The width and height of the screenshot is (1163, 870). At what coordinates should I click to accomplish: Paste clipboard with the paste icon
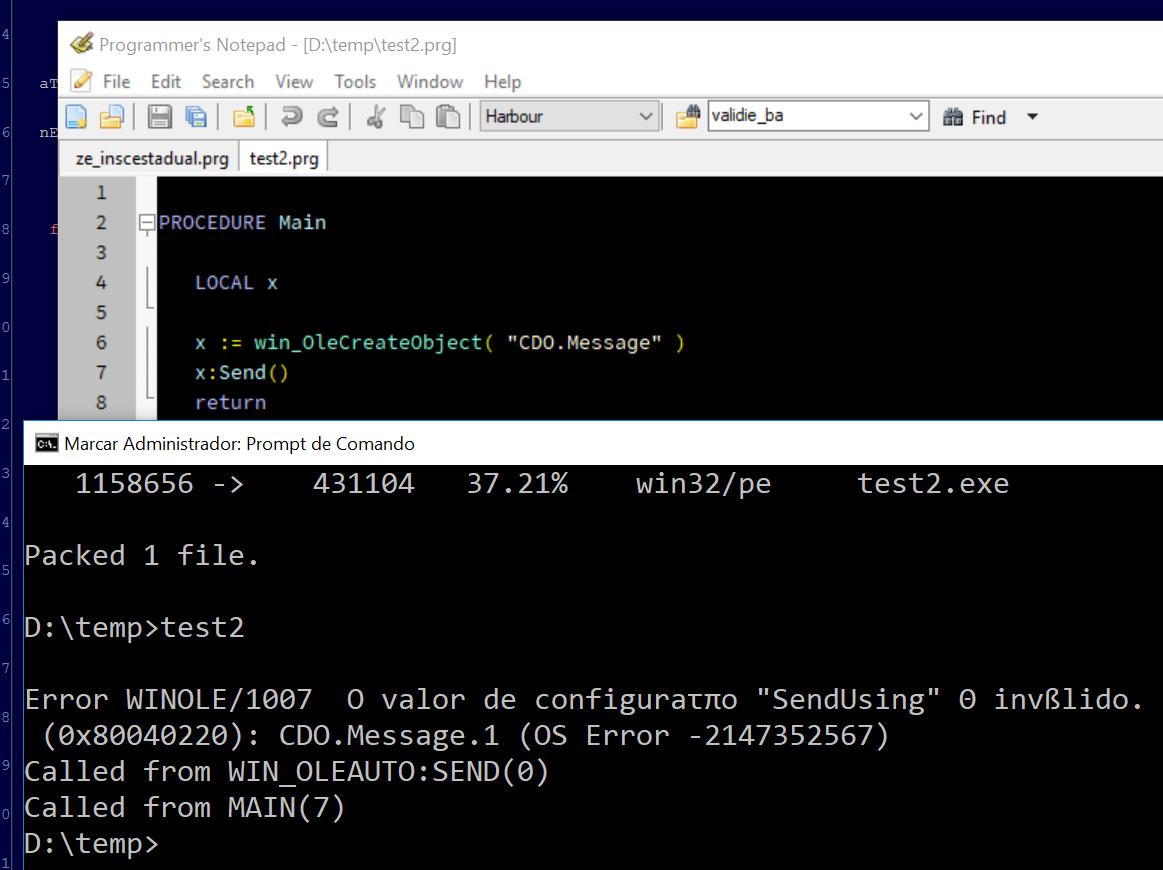click(x=448, y=116)
